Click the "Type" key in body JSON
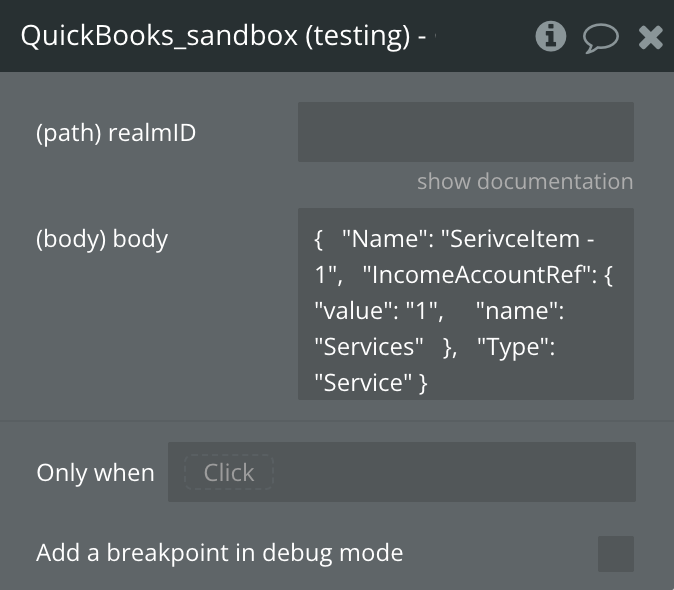The height and width of the screenshot is (590, 674). click(517, 346)
